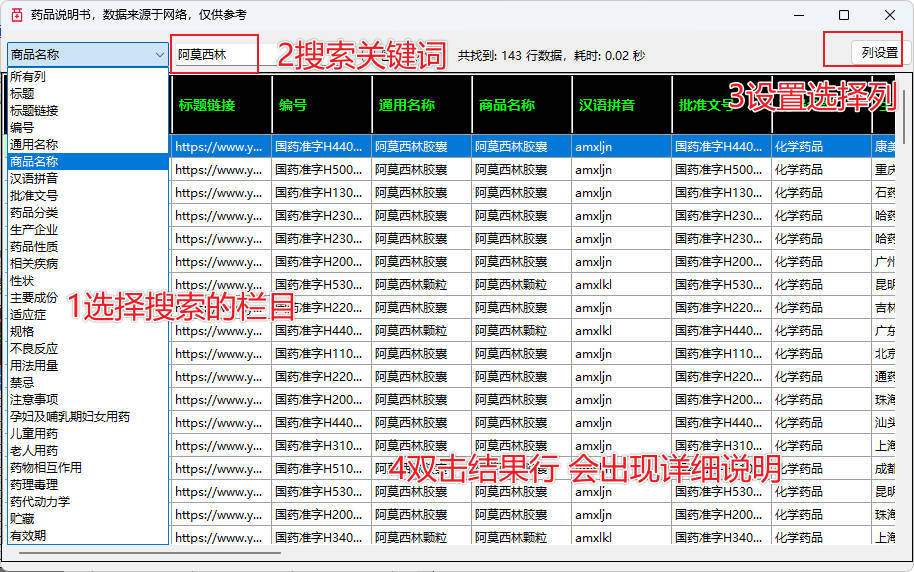
Task: Pick 生产企业 from the field list
Action: coord(34,230)
